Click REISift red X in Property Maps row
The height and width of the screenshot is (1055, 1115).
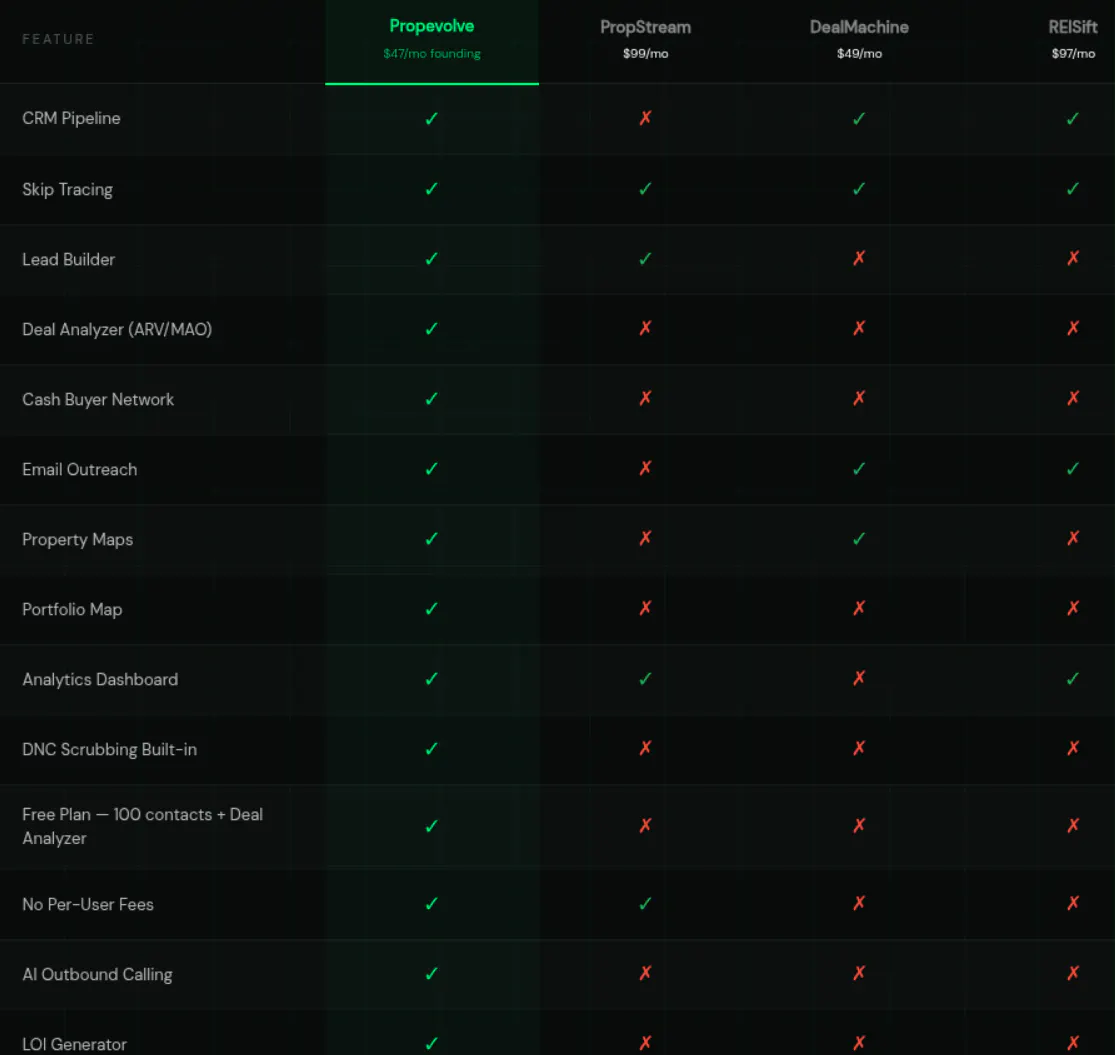1073,538
